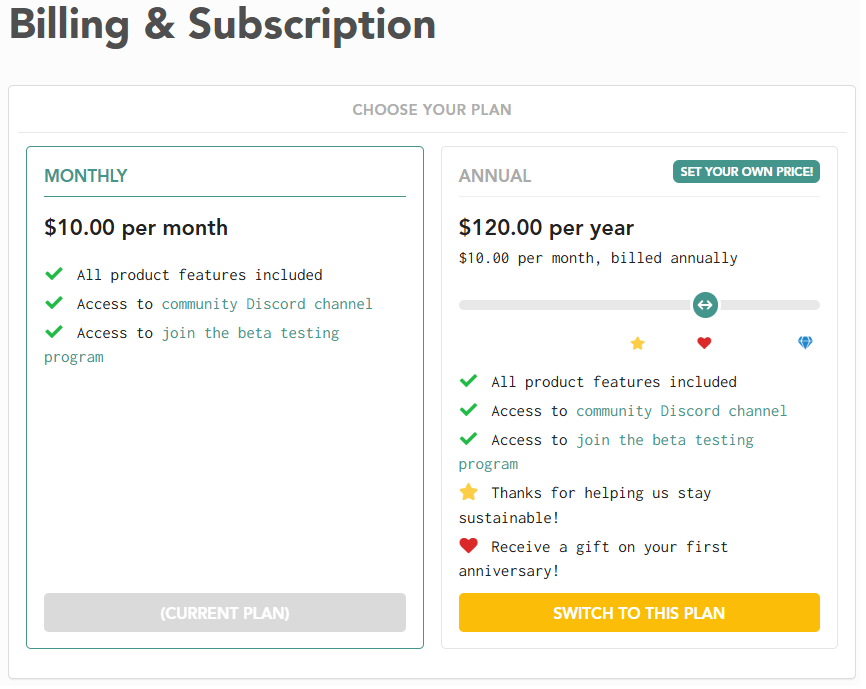Select the Monthly plan heading
Image resolution: width=866 pixels, height=689 pixels.
click(86, 177)
